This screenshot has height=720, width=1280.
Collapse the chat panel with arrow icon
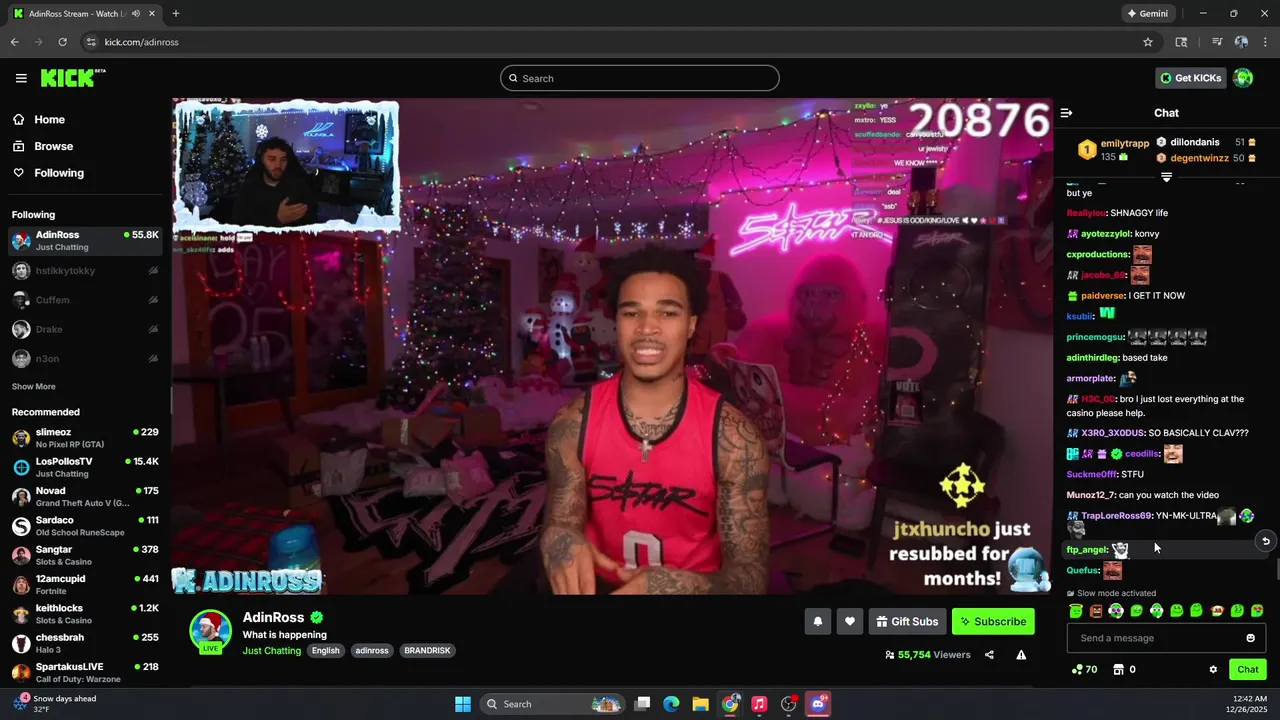(x=1066, y=113)
